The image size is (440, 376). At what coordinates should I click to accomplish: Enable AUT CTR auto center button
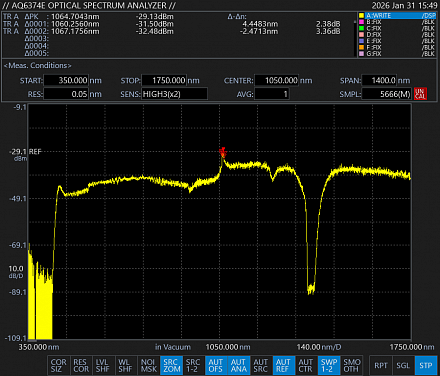306,365
